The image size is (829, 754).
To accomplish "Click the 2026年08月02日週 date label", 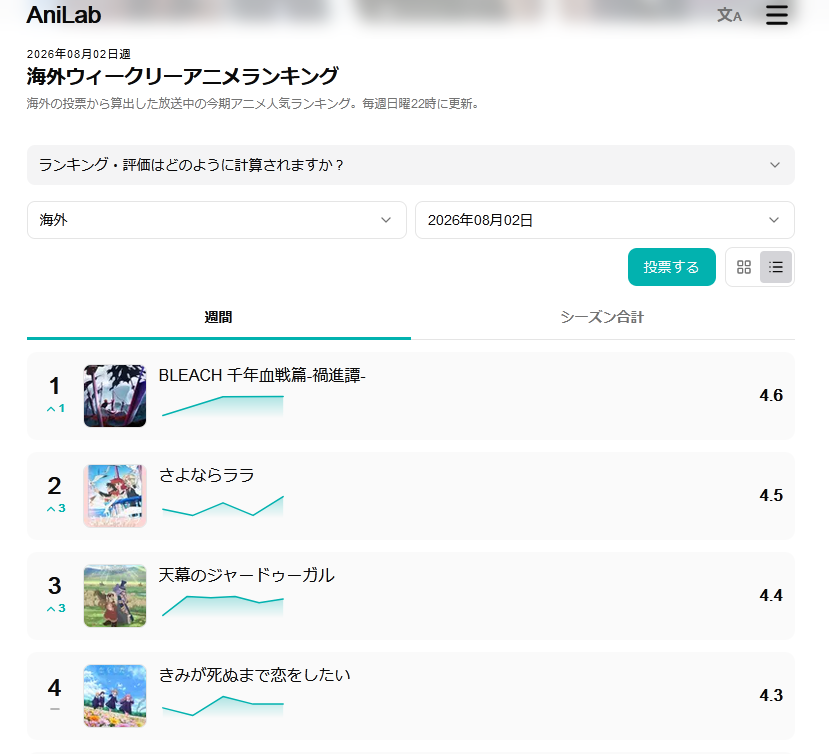I will point(79,54).
